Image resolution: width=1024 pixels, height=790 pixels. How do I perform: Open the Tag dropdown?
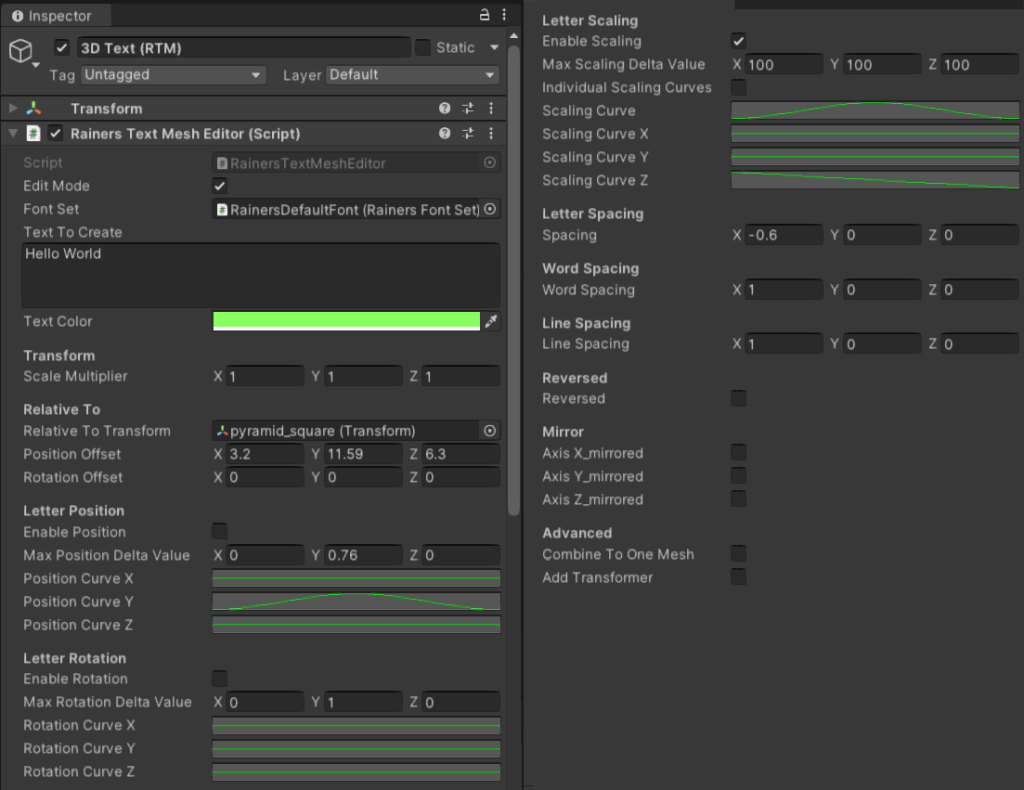click(173, 74)
